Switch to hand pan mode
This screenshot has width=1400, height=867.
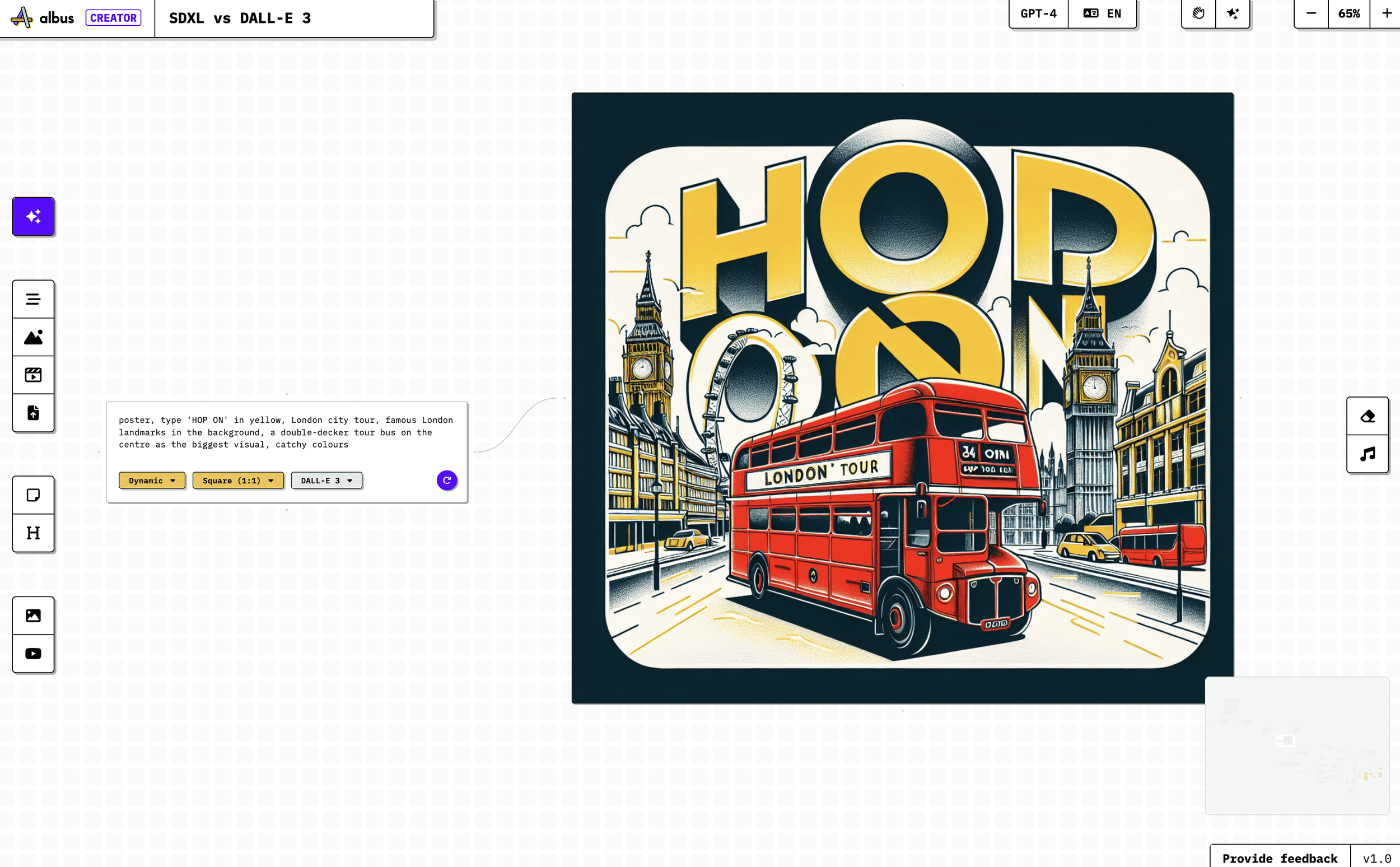point(1198,13)
